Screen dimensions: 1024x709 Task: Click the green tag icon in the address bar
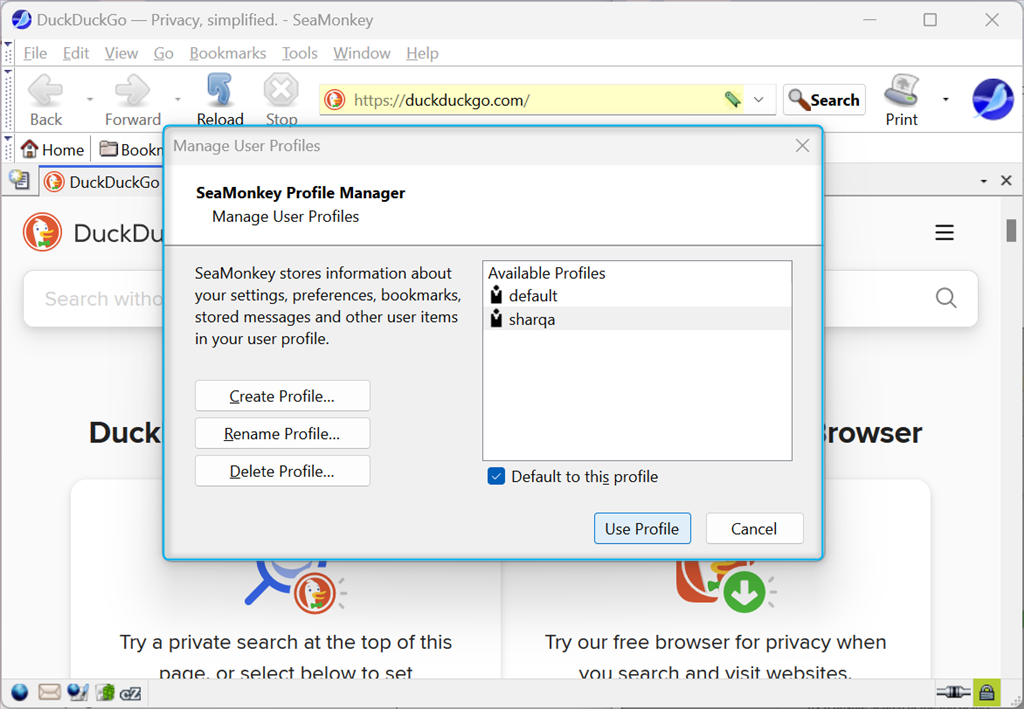[733, 99]
